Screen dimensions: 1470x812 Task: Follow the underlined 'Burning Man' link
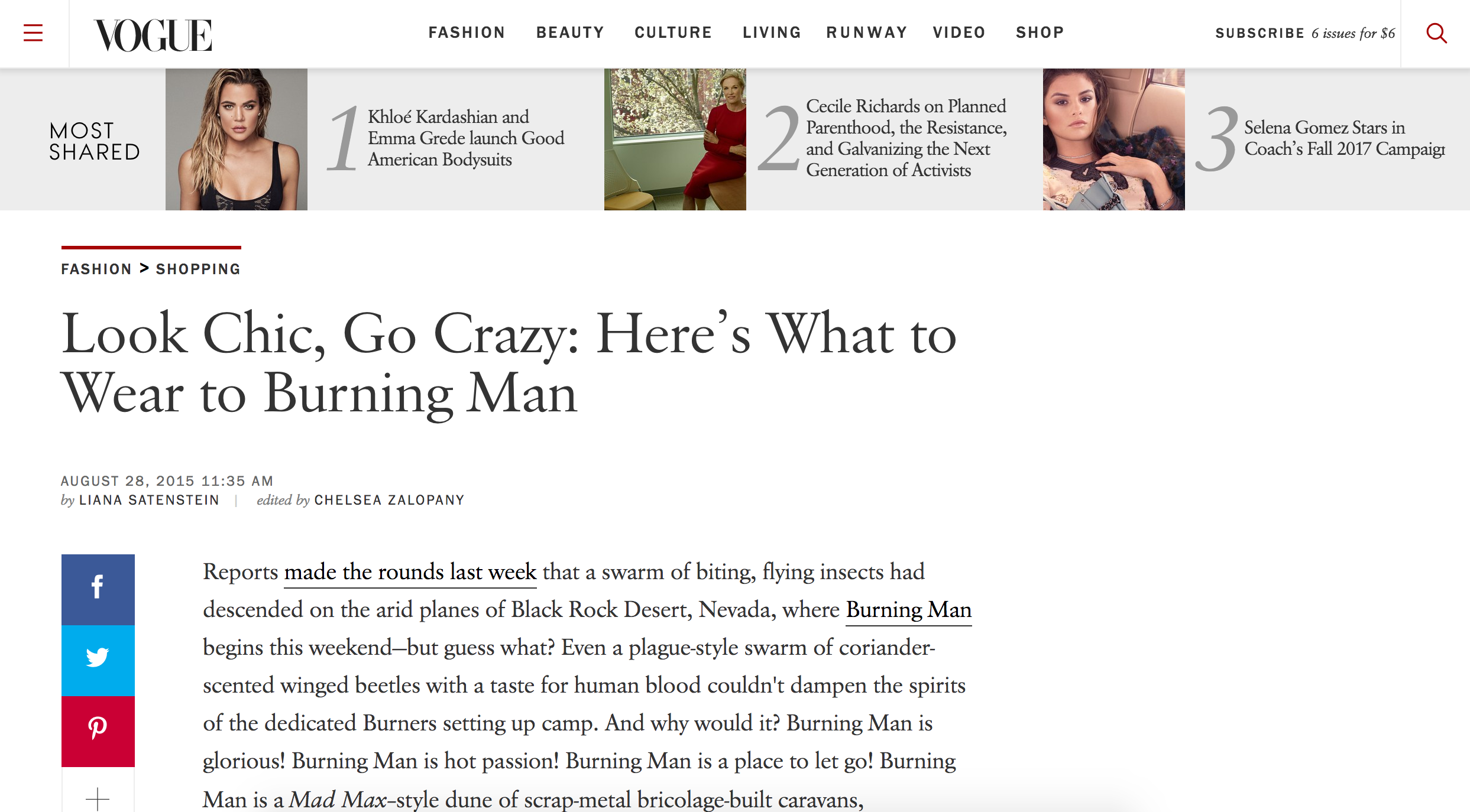pos(909,610)
